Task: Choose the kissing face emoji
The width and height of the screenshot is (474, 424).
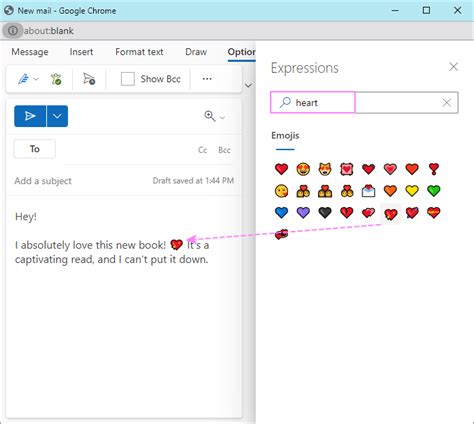Action: click(x=281, y=191)
